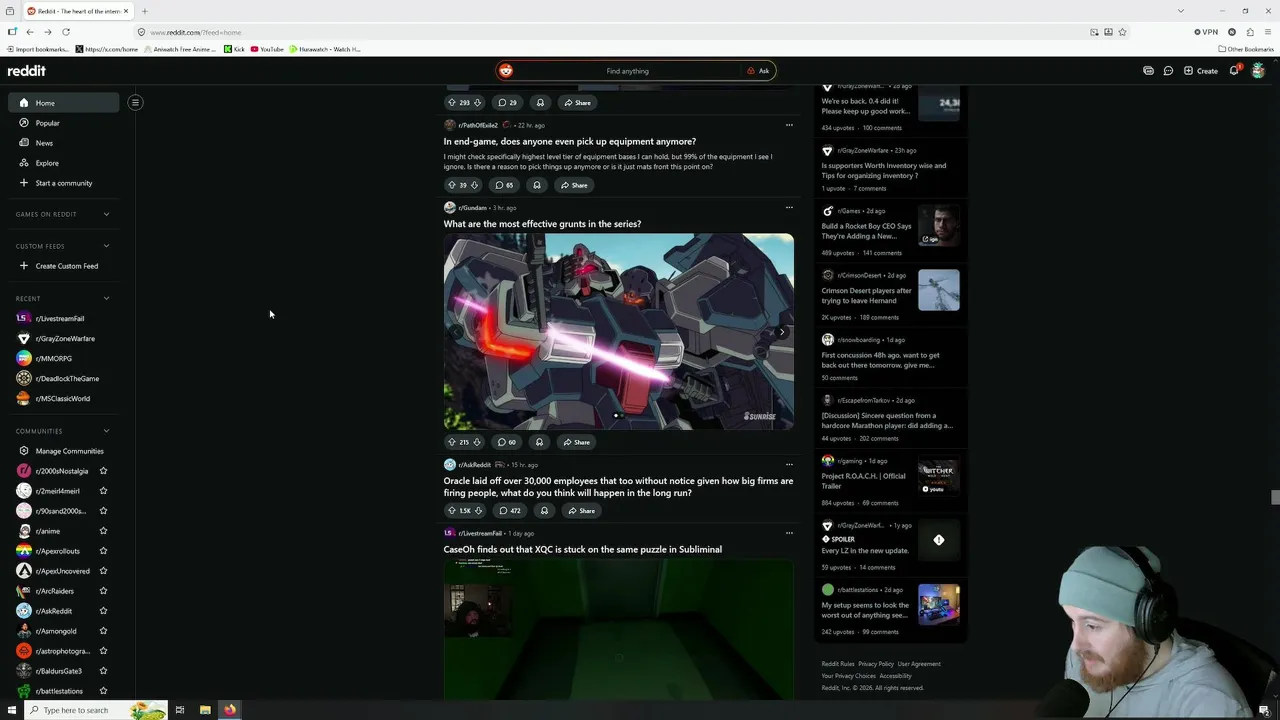Open overflow menu on the Gundam post

coord(789,207)
